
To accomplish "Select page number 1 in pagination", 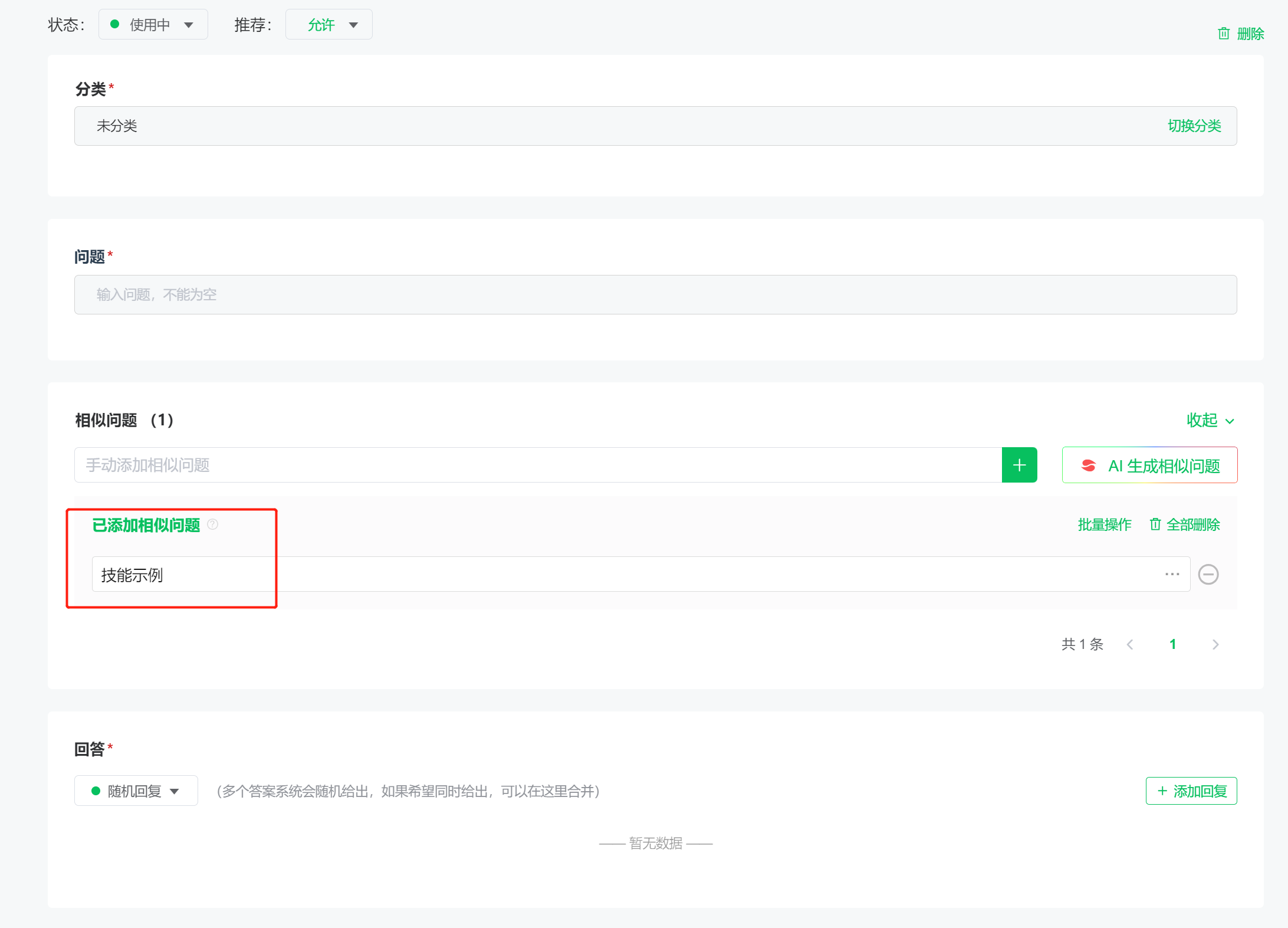I will pos(1172,644).
